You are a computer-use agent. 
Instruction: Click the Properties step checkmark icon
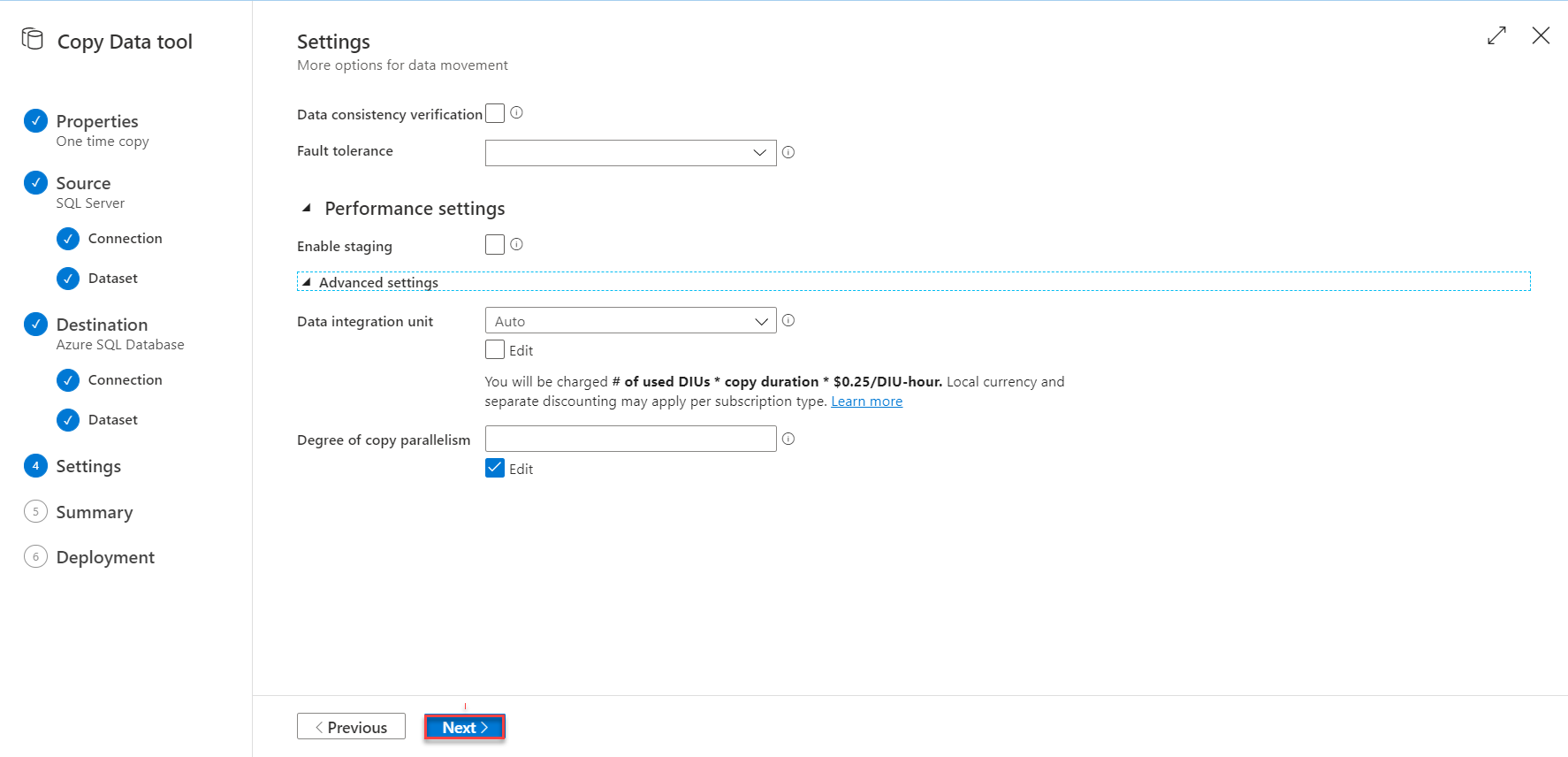35,120
